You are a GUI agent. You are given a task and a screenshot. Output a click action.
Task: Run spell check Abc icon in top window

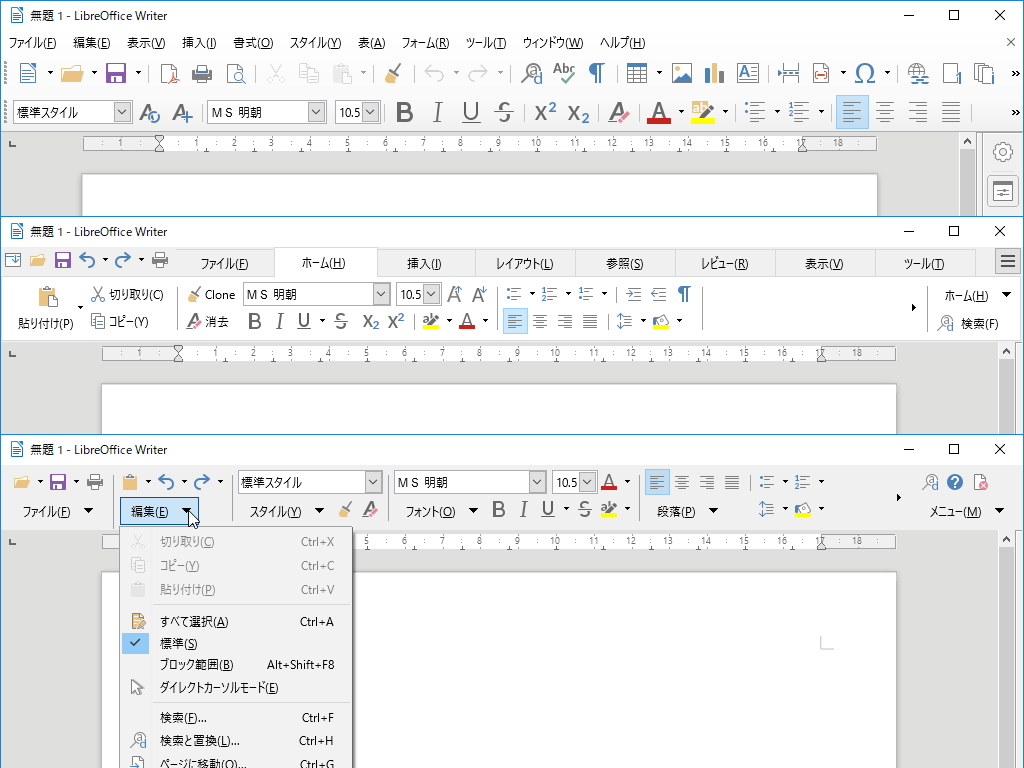click(x=564, y=73)
